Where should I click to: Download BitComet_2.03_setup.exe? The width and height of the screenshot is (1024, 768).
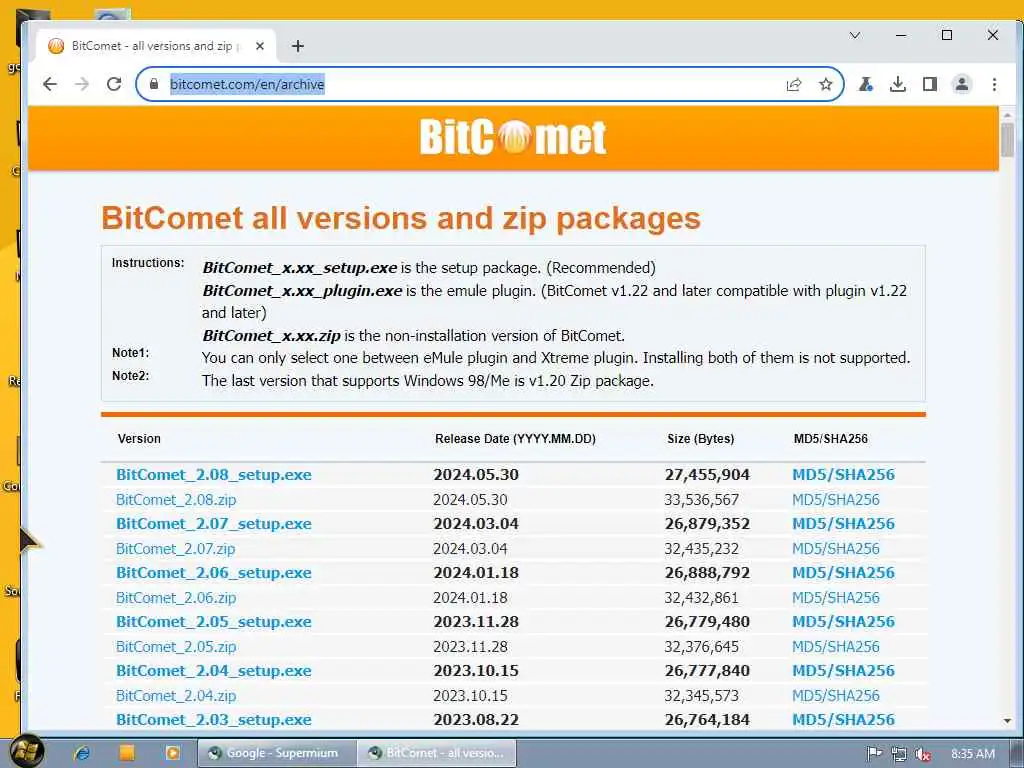coord(214,720)
